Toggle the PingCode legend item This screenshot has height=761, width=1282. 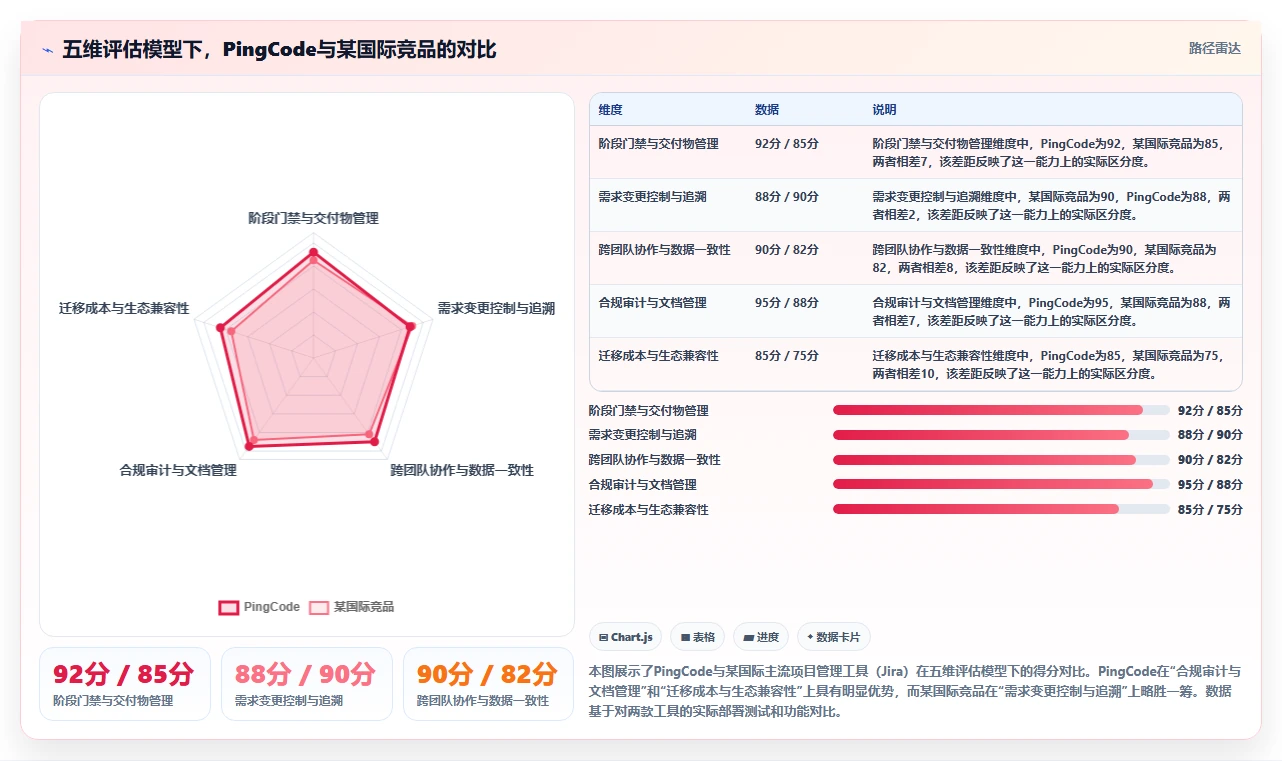259,607
